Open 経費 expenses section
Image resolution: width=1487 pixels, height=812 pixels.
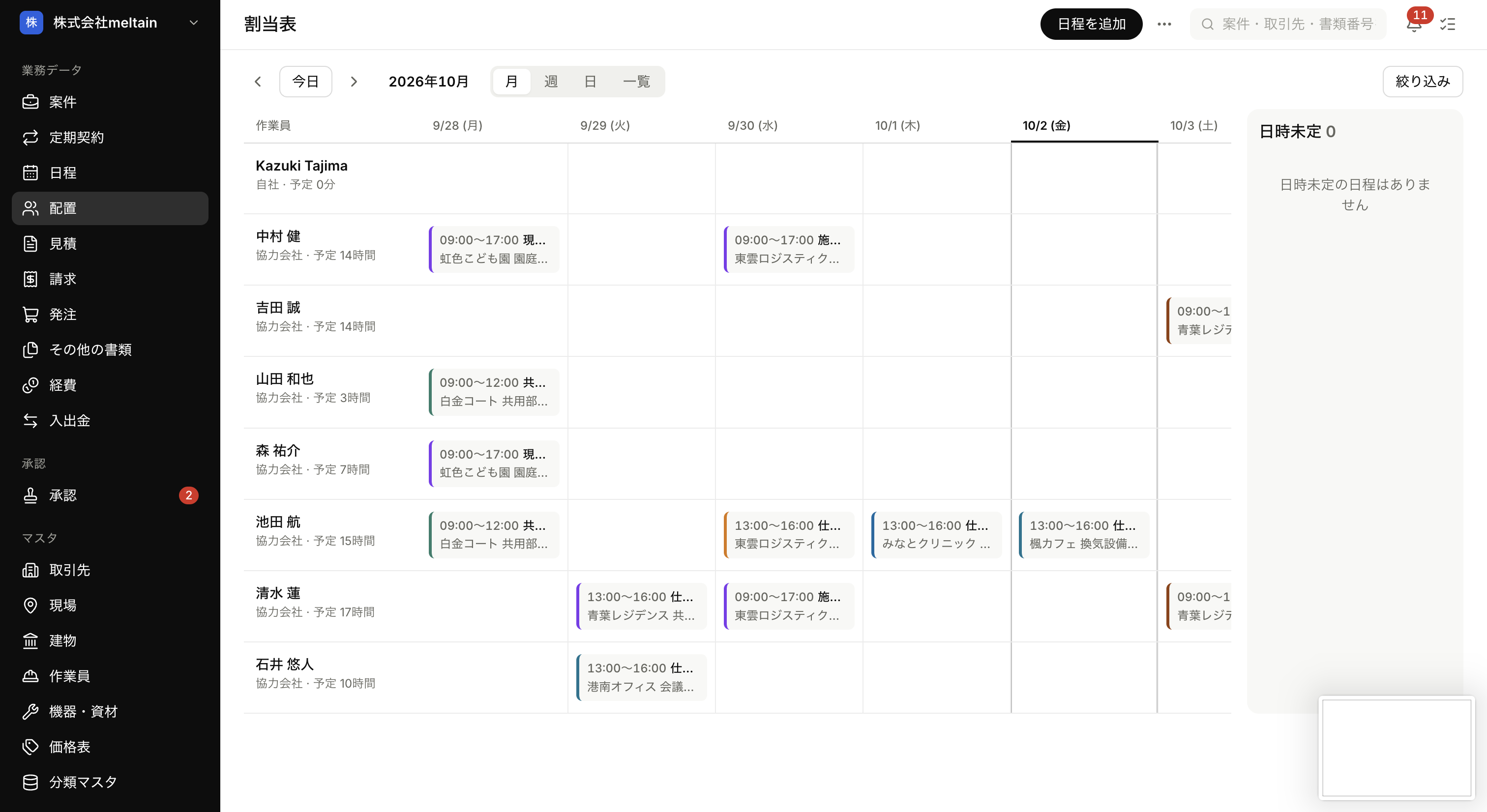click(110, 385)
